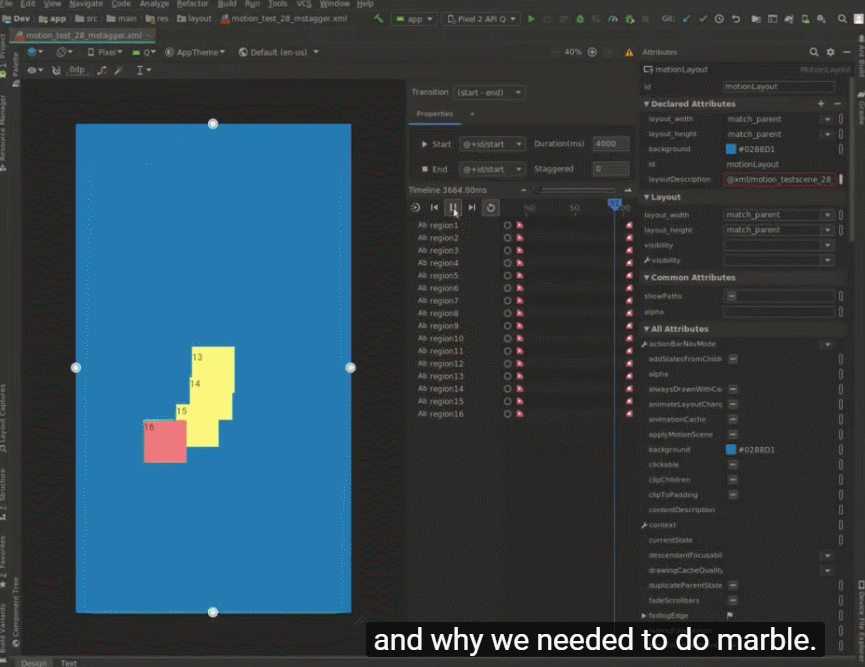Toggle the circle for region9 row
The width and height of the screenshot is (865, 667).
coord(508,326)
